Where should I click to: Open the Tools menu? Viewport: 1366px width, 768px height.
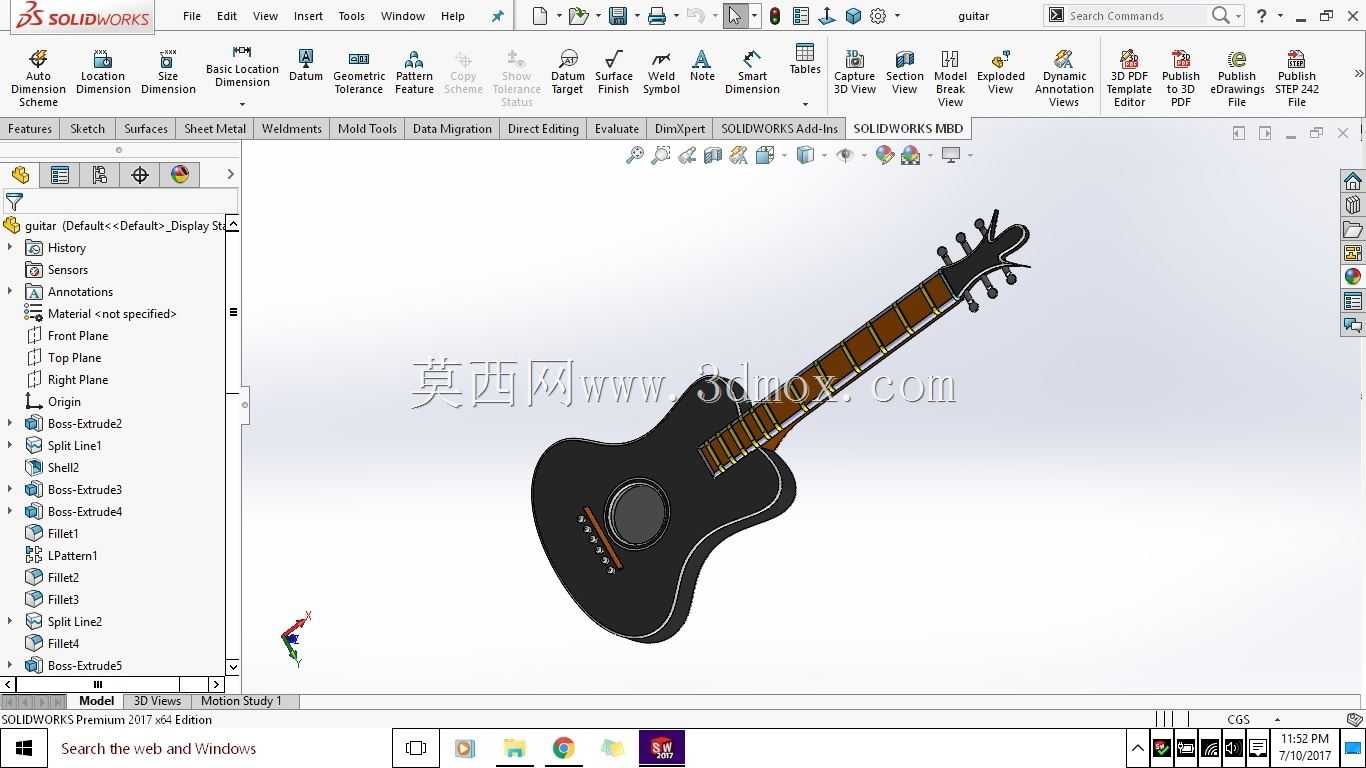coord(351,16)
